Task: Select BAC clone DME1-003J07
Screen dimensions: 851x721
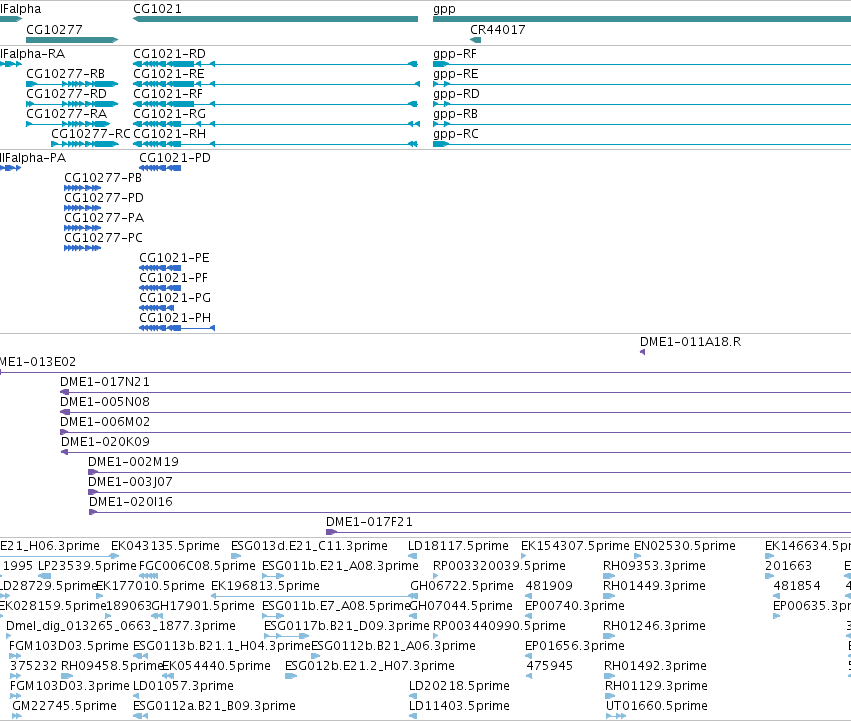Action: coord(469,492)
